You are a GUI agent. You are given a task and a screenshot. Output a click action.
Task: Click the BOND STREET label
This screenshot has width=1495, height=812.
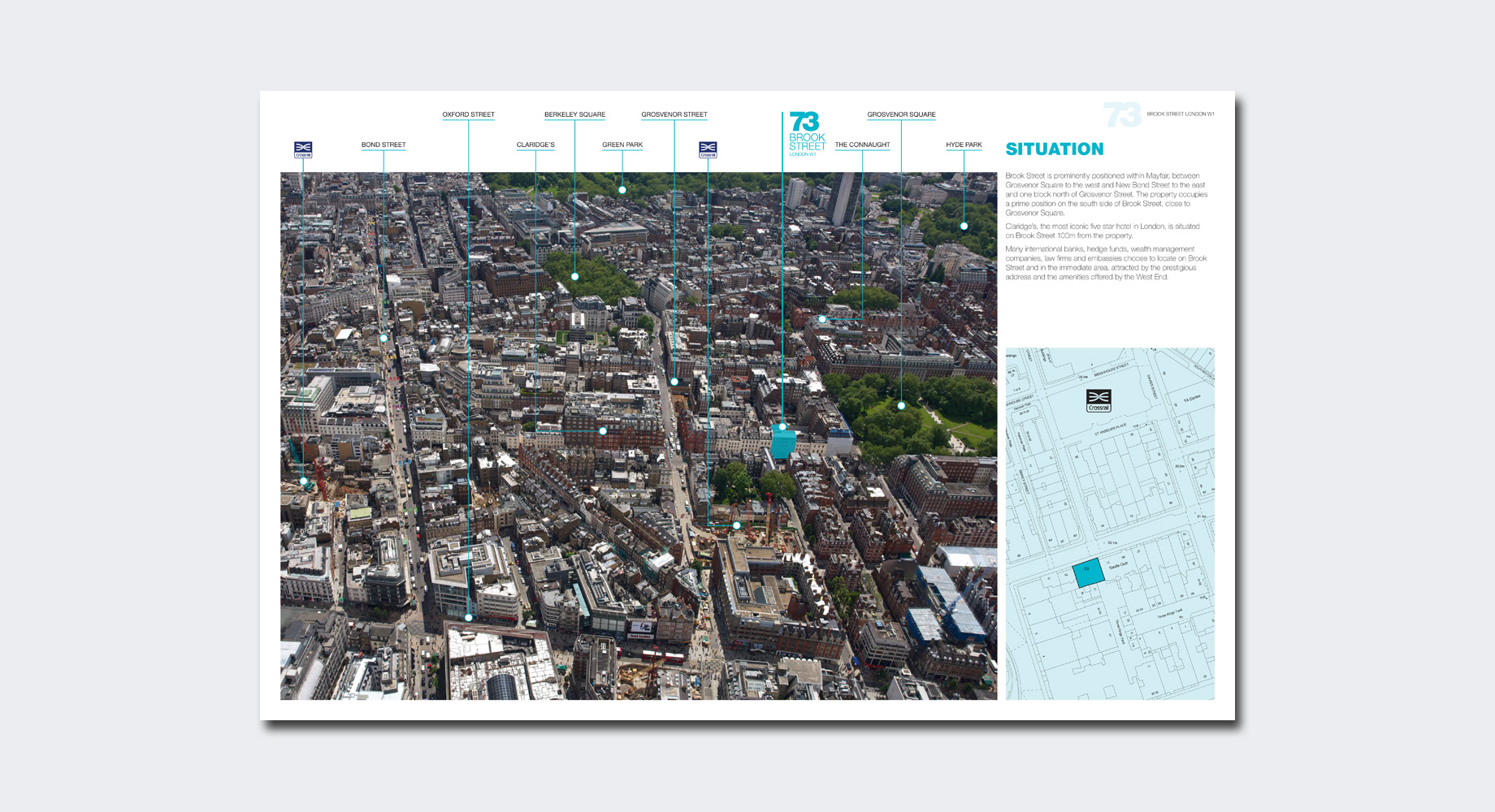pos(383,145)
